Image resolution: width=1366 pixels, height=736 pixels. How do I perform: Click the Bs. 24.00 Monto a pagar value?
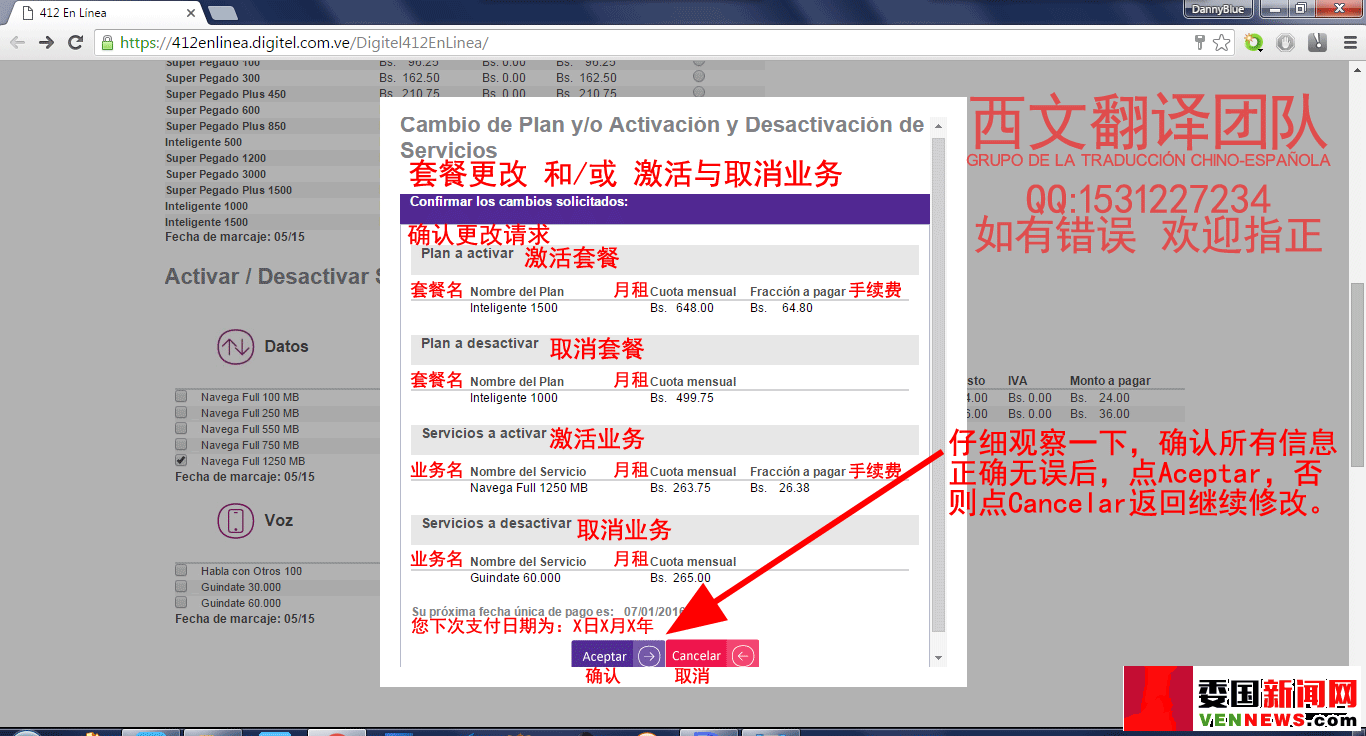pos(1100,397)
